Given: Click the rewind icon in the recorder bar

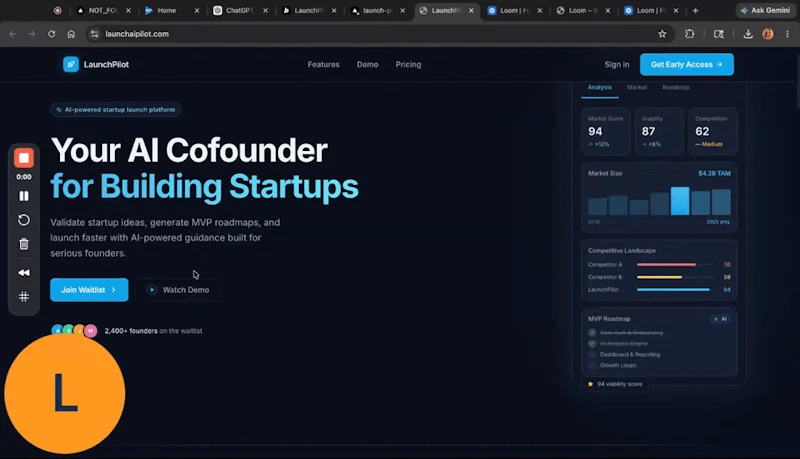Looking at the screenshot, I should tap(24, 273).
